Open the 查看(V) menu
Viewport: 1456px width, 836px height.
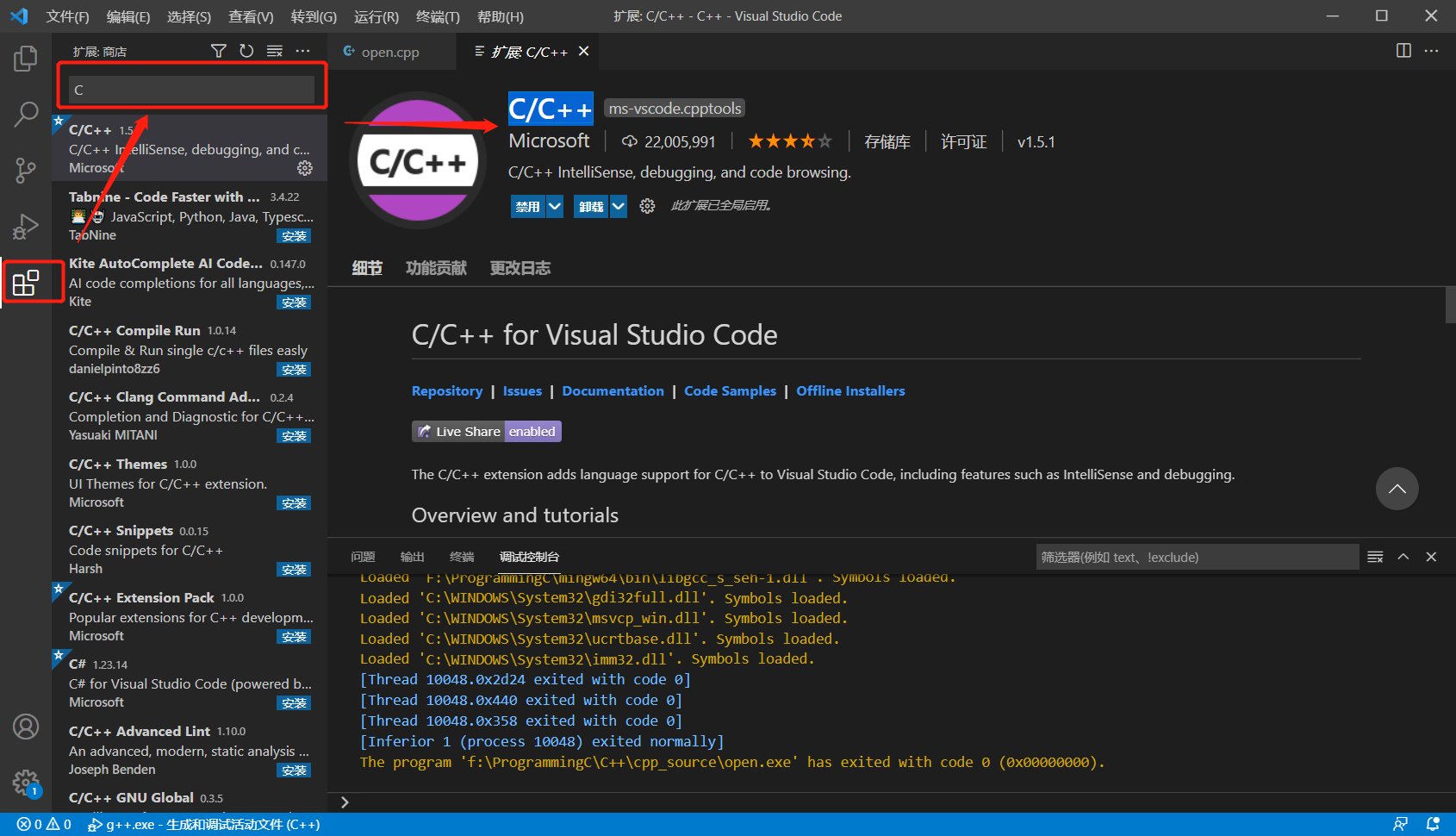251,16
